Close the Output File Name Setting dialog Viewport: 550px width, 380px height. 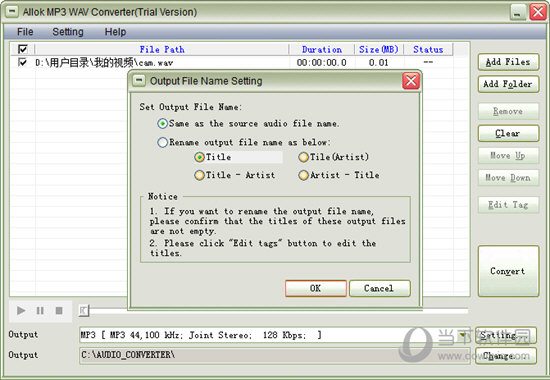(x=411, y=81)
